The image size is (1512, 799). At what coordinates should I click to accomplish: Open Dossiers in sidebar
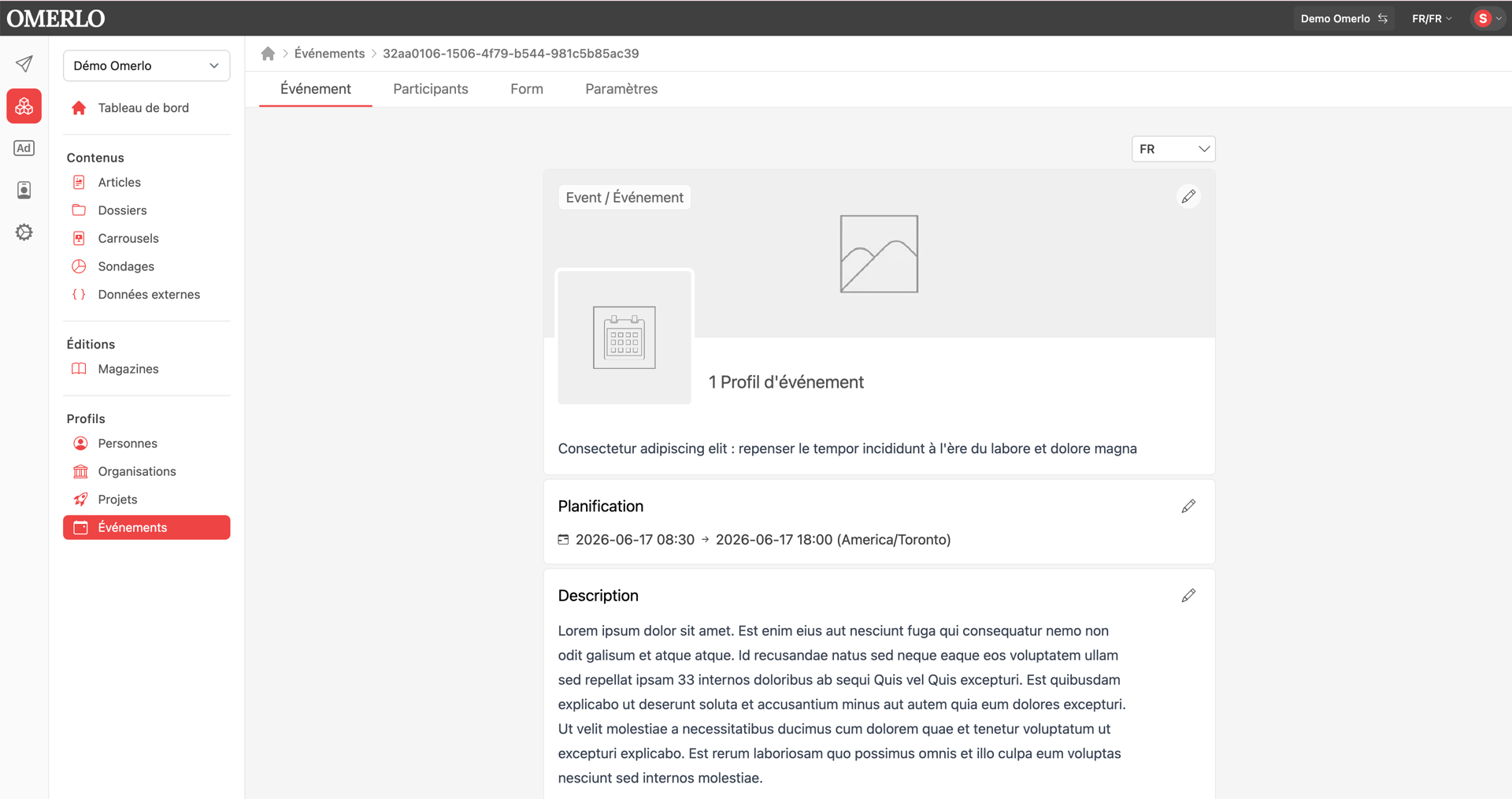click(x=146, y=210)
